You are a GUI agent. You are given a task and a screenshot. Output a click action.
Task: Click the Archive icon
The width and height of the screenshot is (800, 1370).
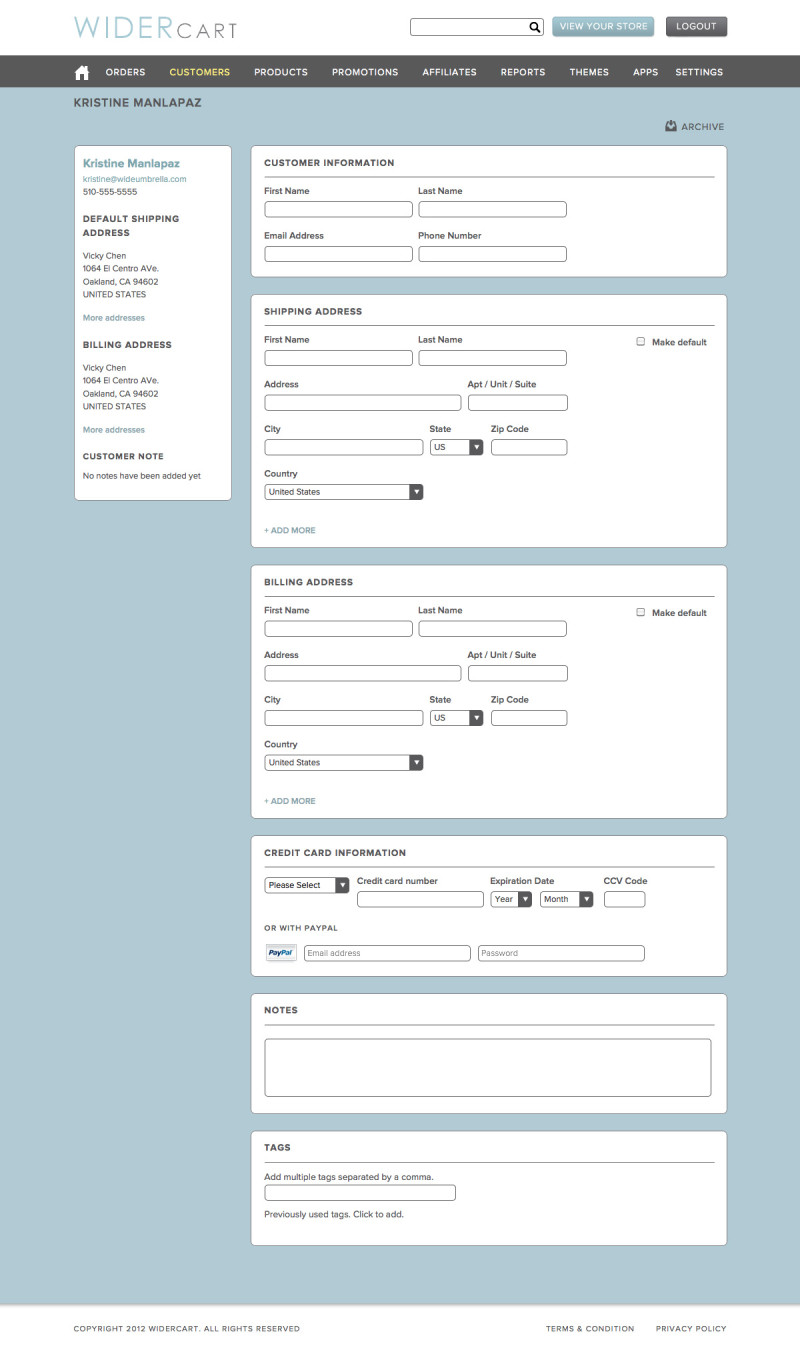pyautogui.click(x=671, y=126)
